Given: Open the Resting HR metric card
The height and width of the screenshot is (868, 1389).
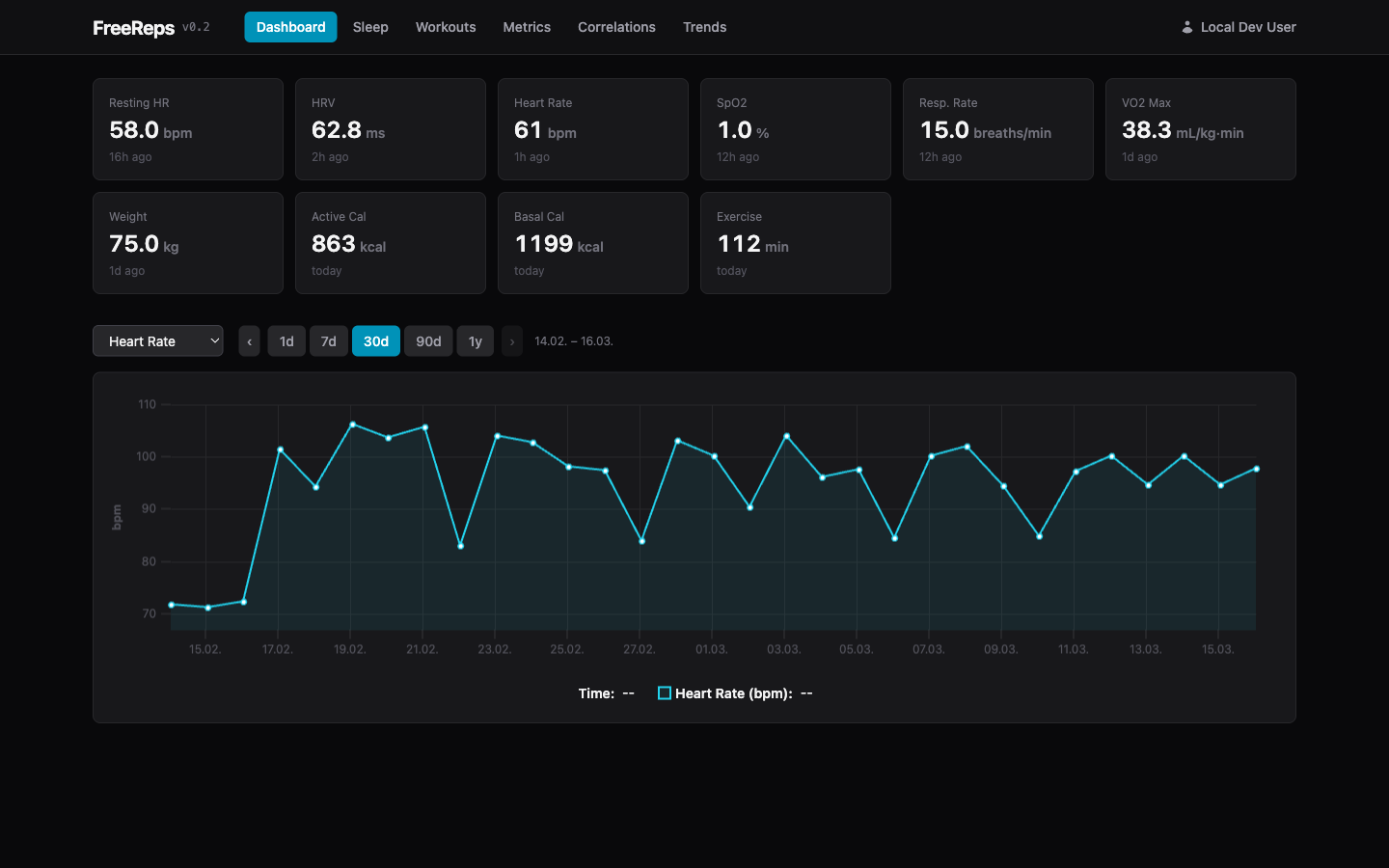Looking at the screenshot, I should click(187, 129).
